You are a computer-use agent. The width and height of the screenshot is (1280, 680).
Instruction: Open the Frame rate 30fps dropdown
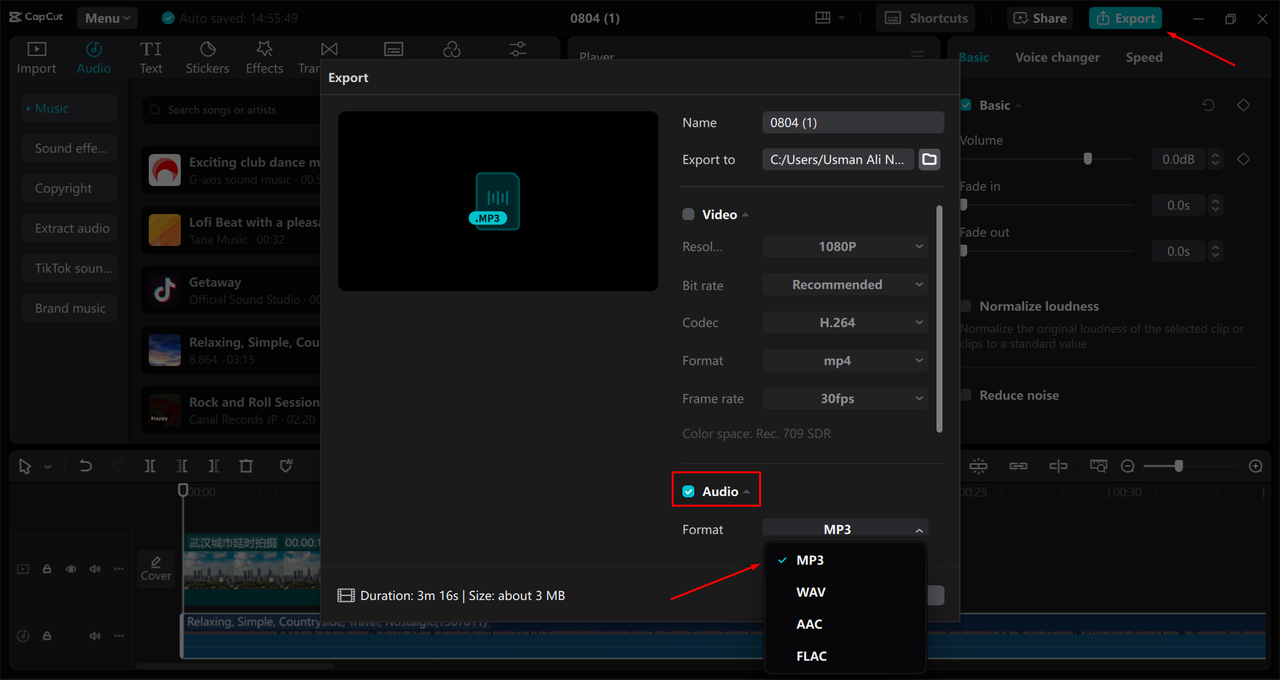(845, 398)
